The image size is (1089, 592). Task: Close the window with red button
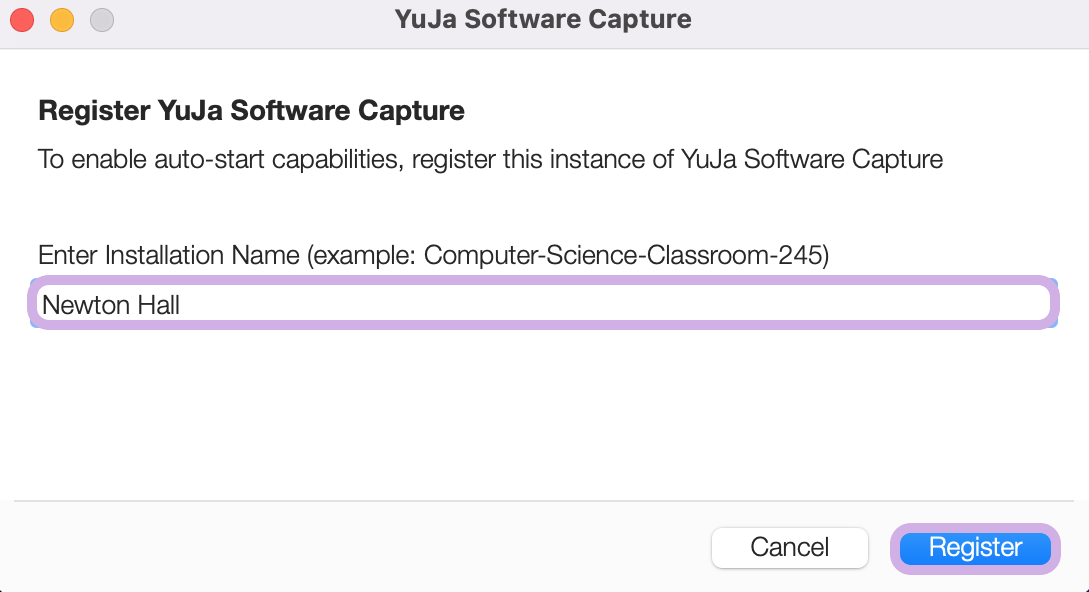(x=22, y=19)
